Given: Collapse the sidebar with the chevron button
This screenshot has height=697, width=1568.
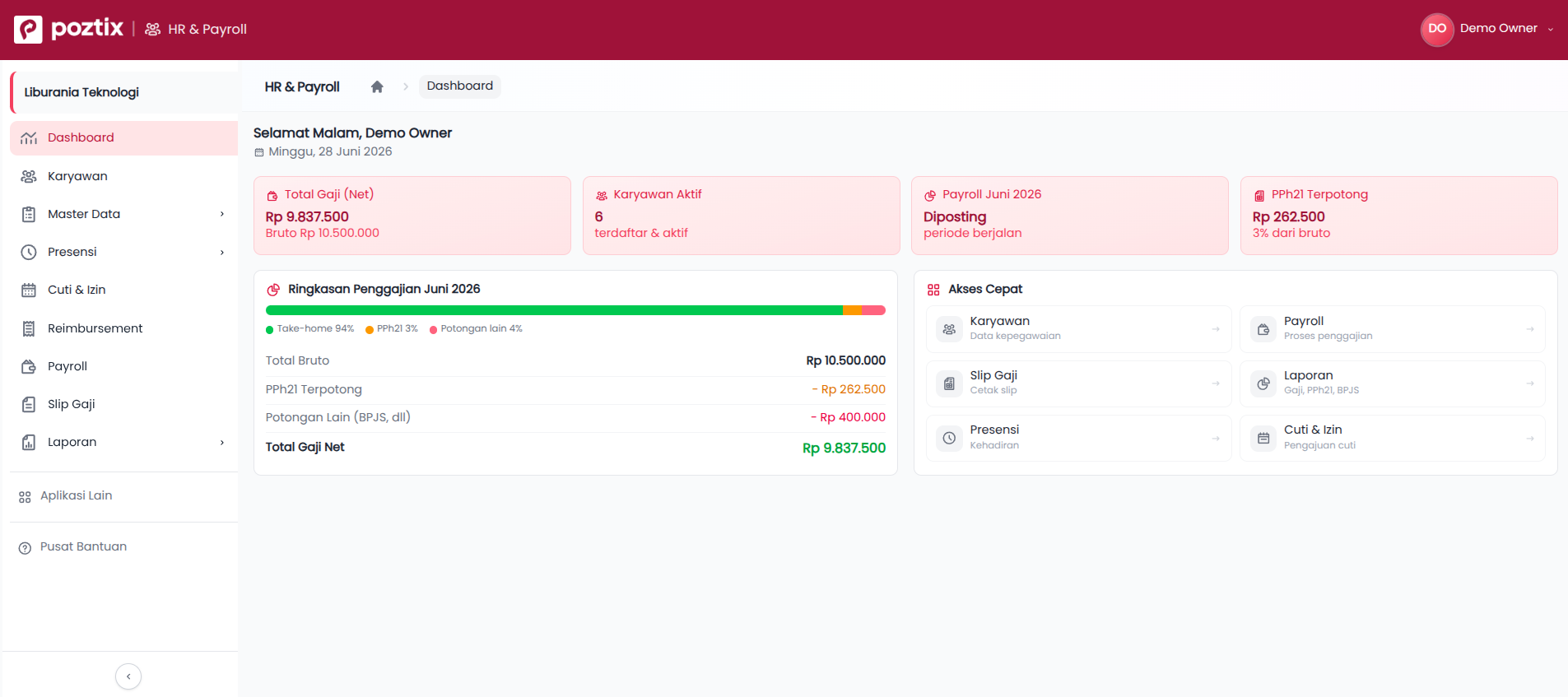Looking at the screenshot, I should coord(128,676).
